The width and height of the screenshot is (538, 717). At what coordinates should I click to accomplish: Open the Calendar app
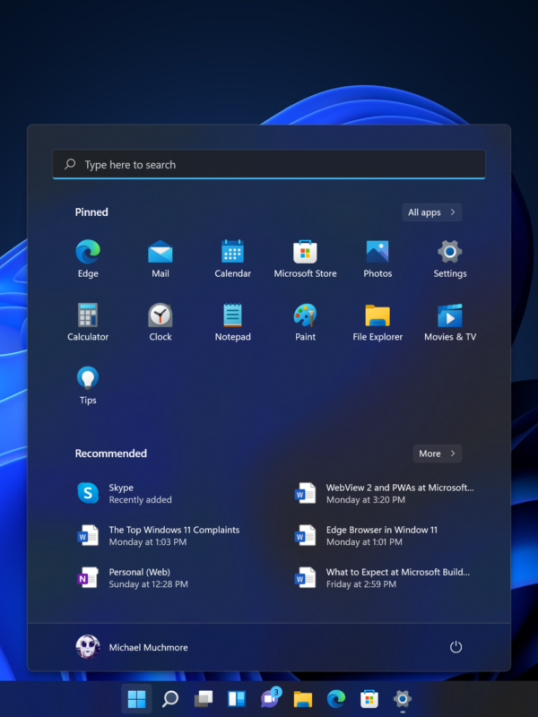[233, 258]
